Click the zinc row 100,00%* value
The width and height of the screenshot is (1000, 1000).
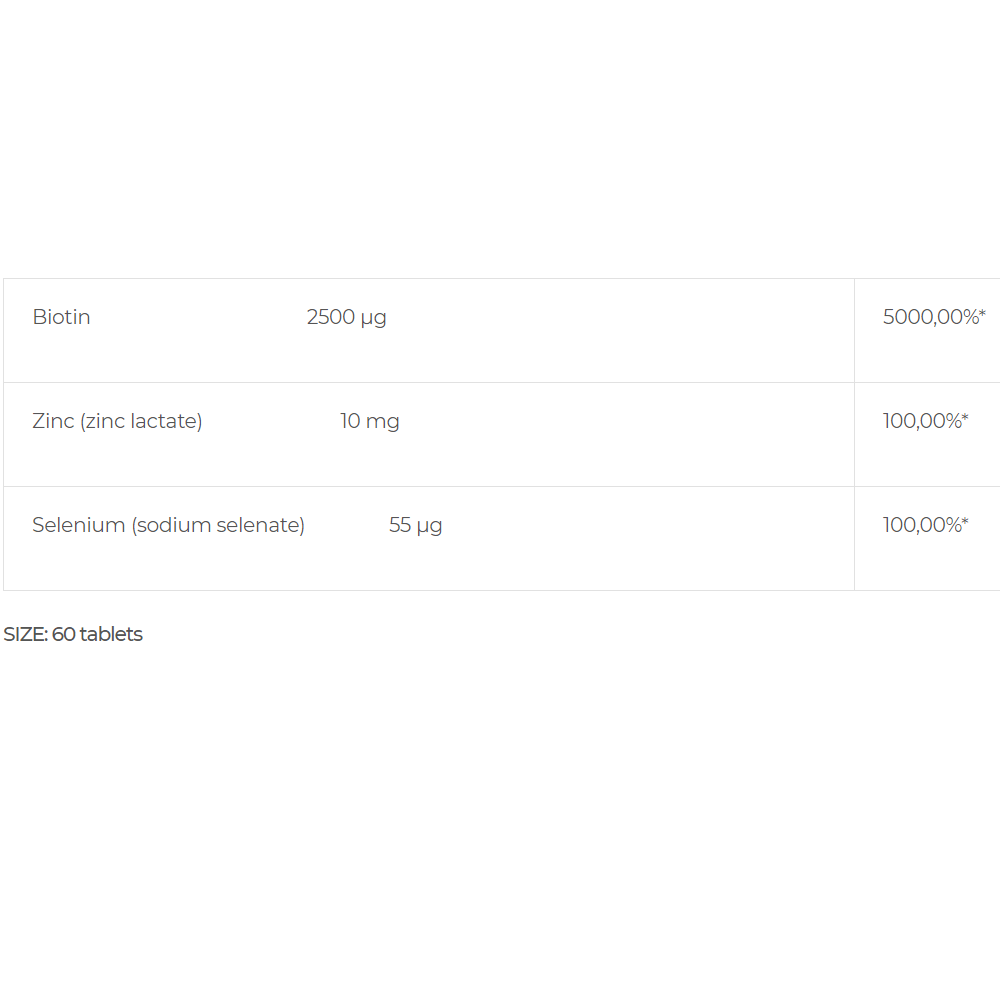point(925,421)
